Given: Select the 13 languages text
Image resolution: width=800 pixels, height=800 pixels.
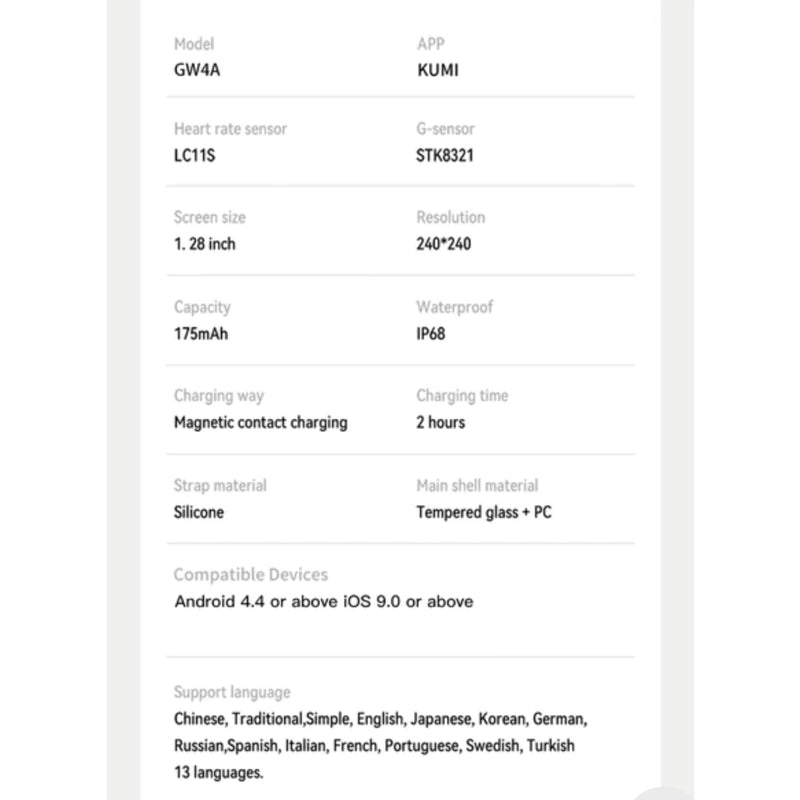Looking at the screenshot, I should [x=219, y=772].
